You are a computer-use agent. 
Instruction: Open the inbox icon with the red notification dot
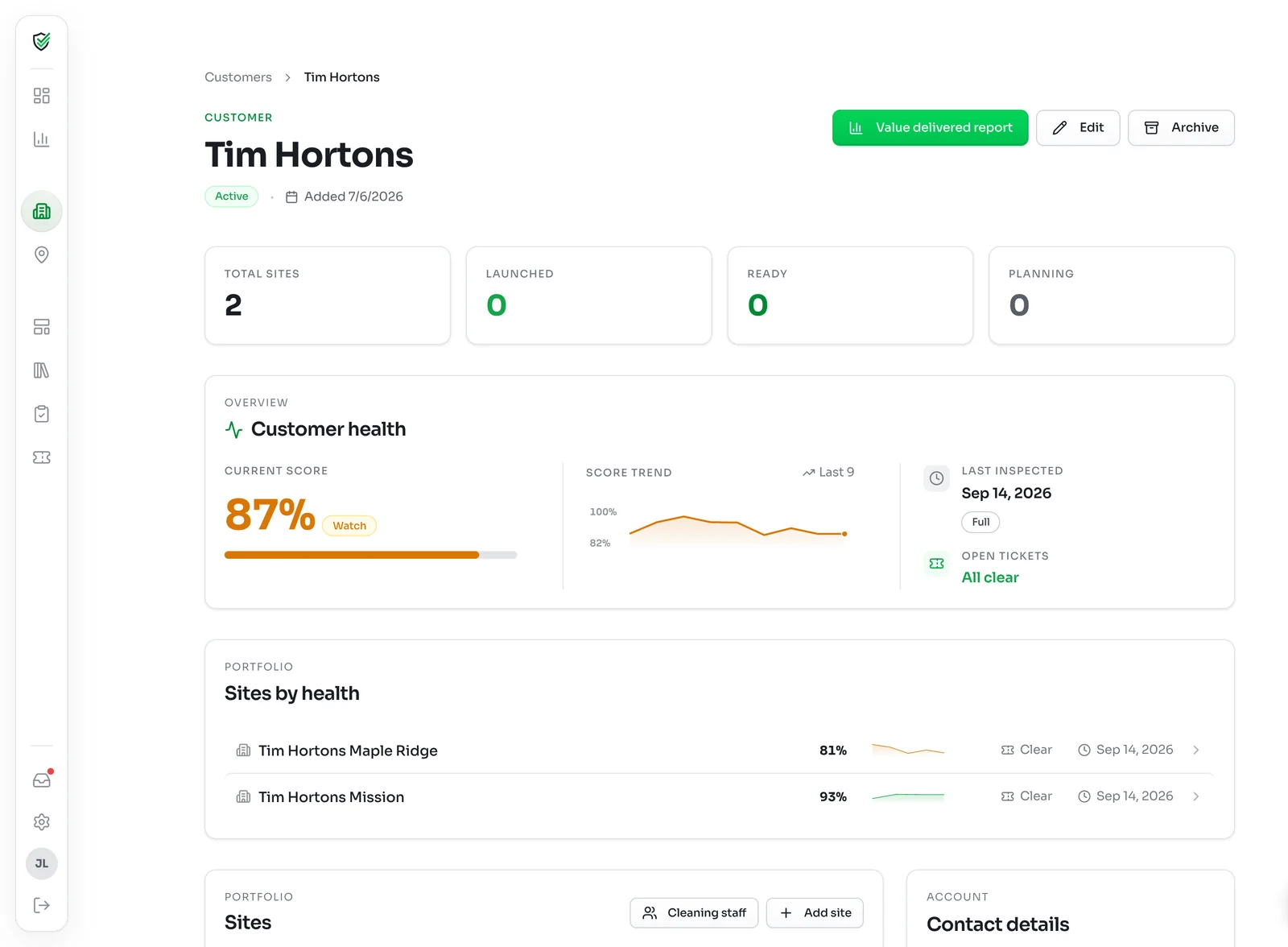[42, 780]
